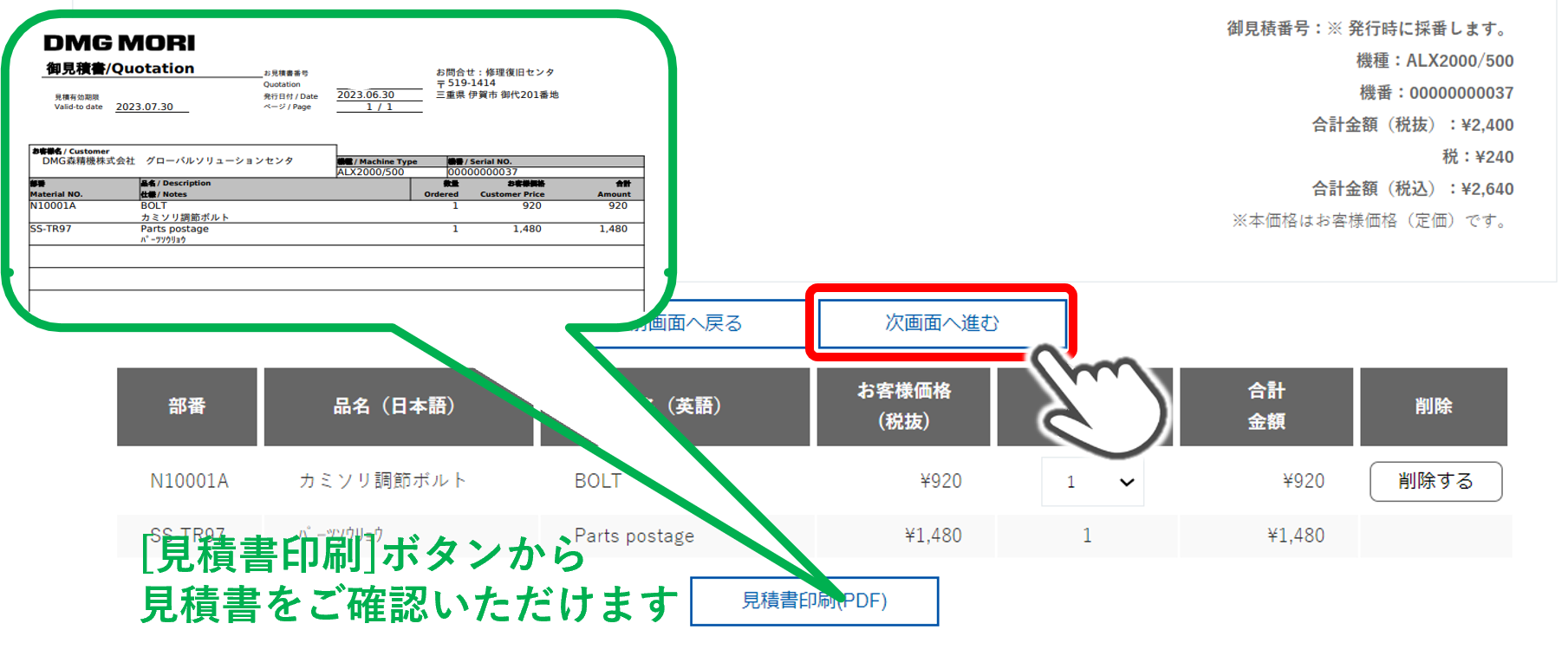Select the Parts postage cell
This screenshot has width=1568, height=656.
click(634, 536)
